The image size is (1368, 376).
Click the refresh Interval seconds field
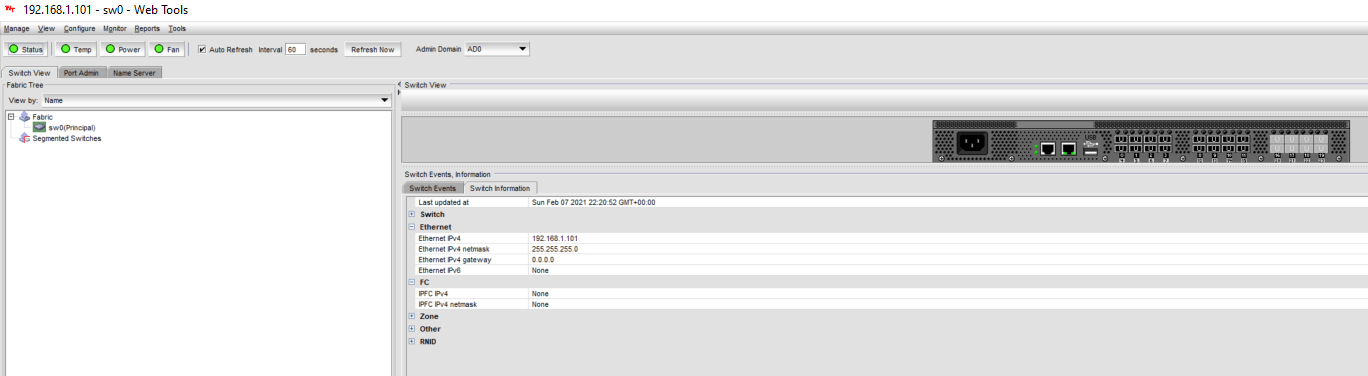click(295, 49)
